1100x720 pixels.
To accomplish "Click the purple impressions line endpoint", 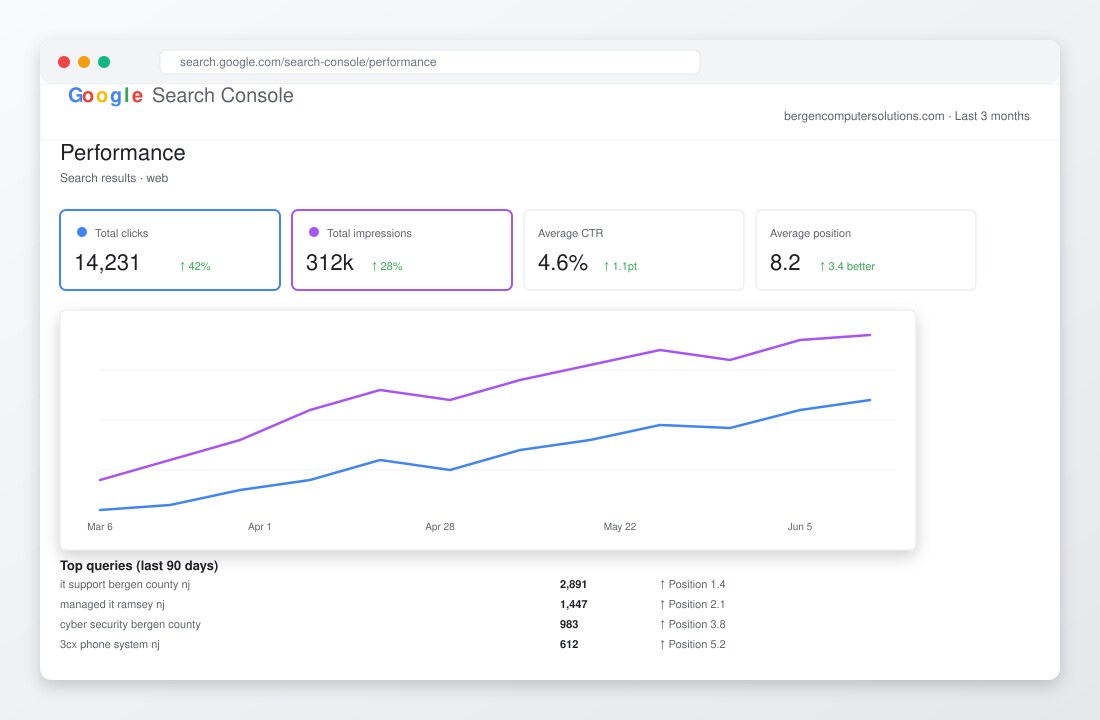I will [870, 335].
